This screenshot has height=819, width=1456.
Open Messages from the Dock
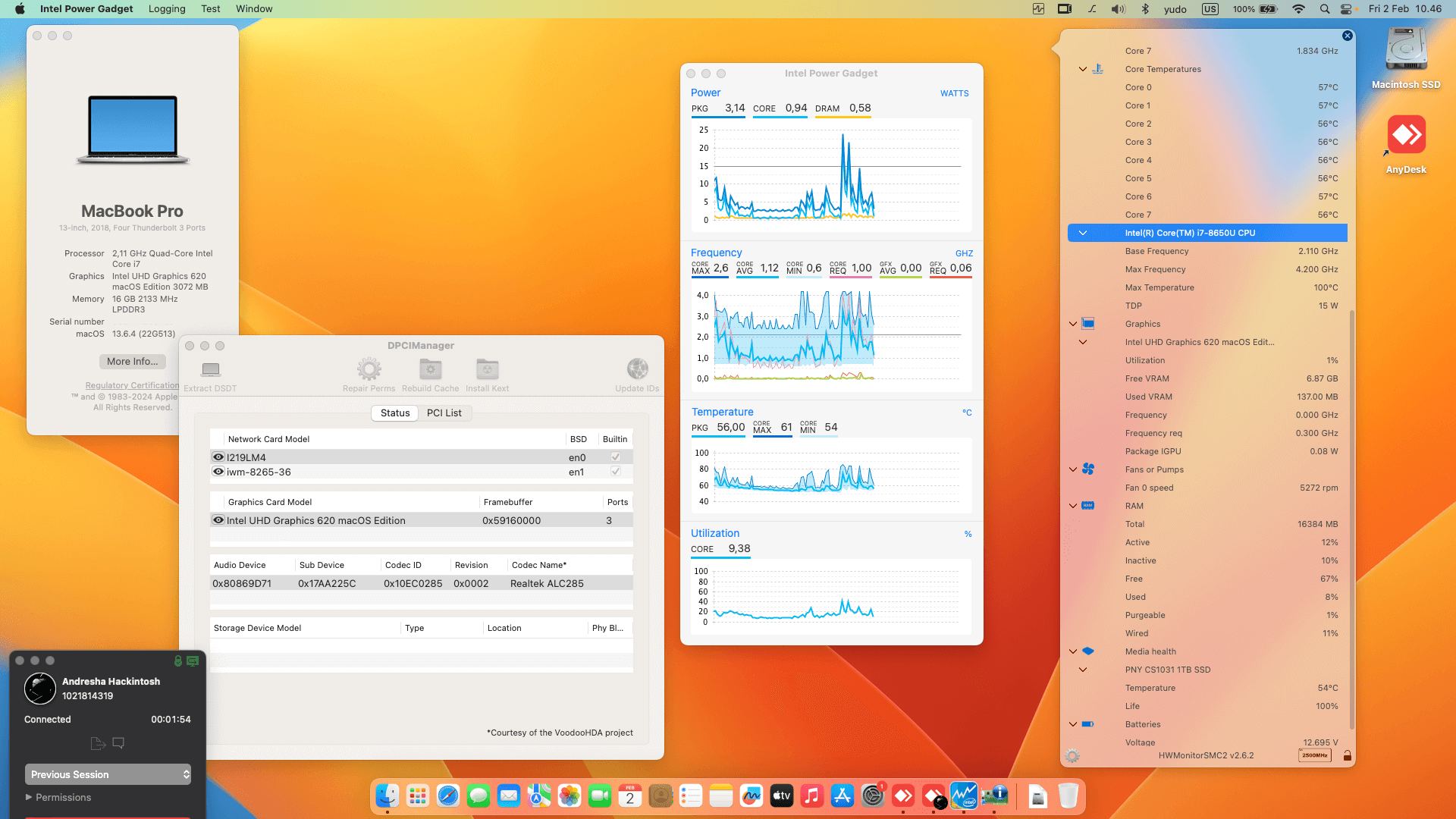tap(479, 795)
